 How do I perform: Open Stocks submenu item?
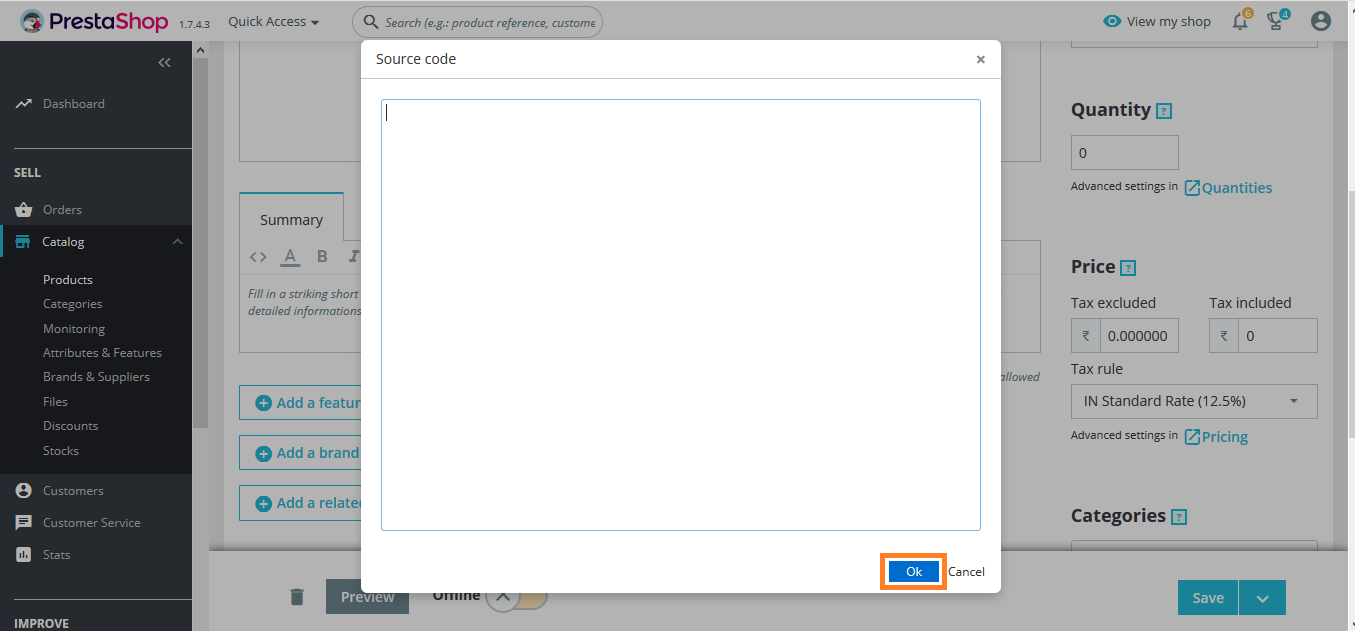[x=60, y=451]
